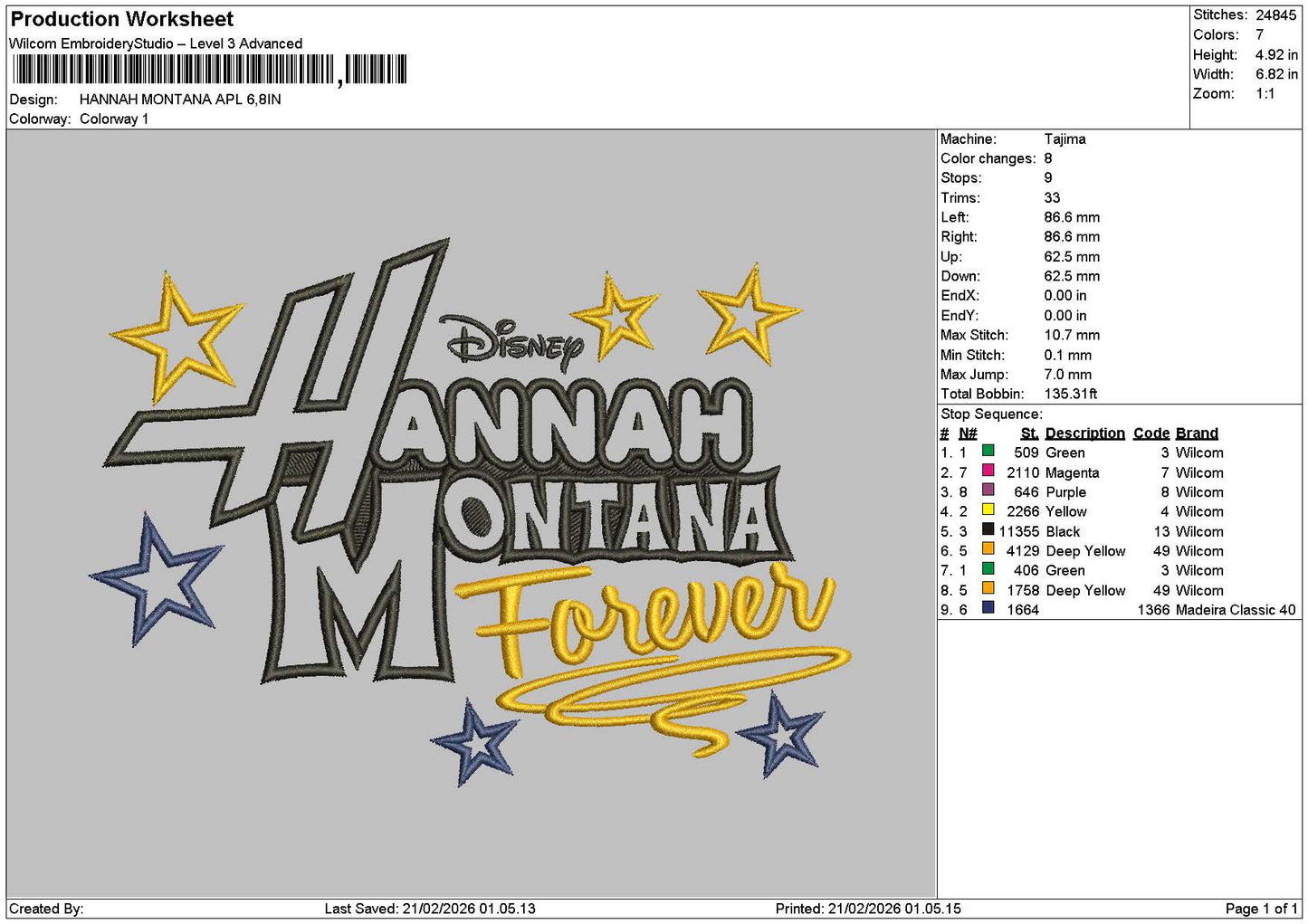
Task: Click the 'Purple' description in stop row 3
Action: [1066, 492]
